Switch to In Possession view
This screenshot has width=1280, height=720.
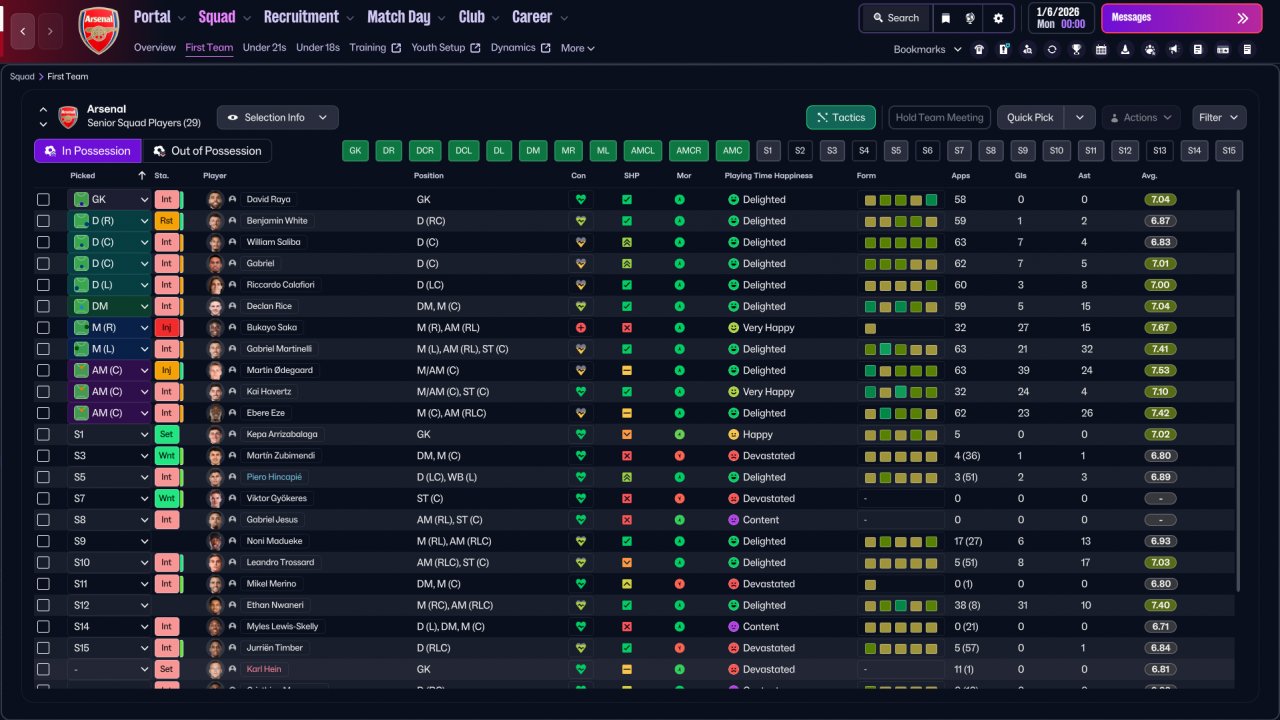[x=87, y=151]
